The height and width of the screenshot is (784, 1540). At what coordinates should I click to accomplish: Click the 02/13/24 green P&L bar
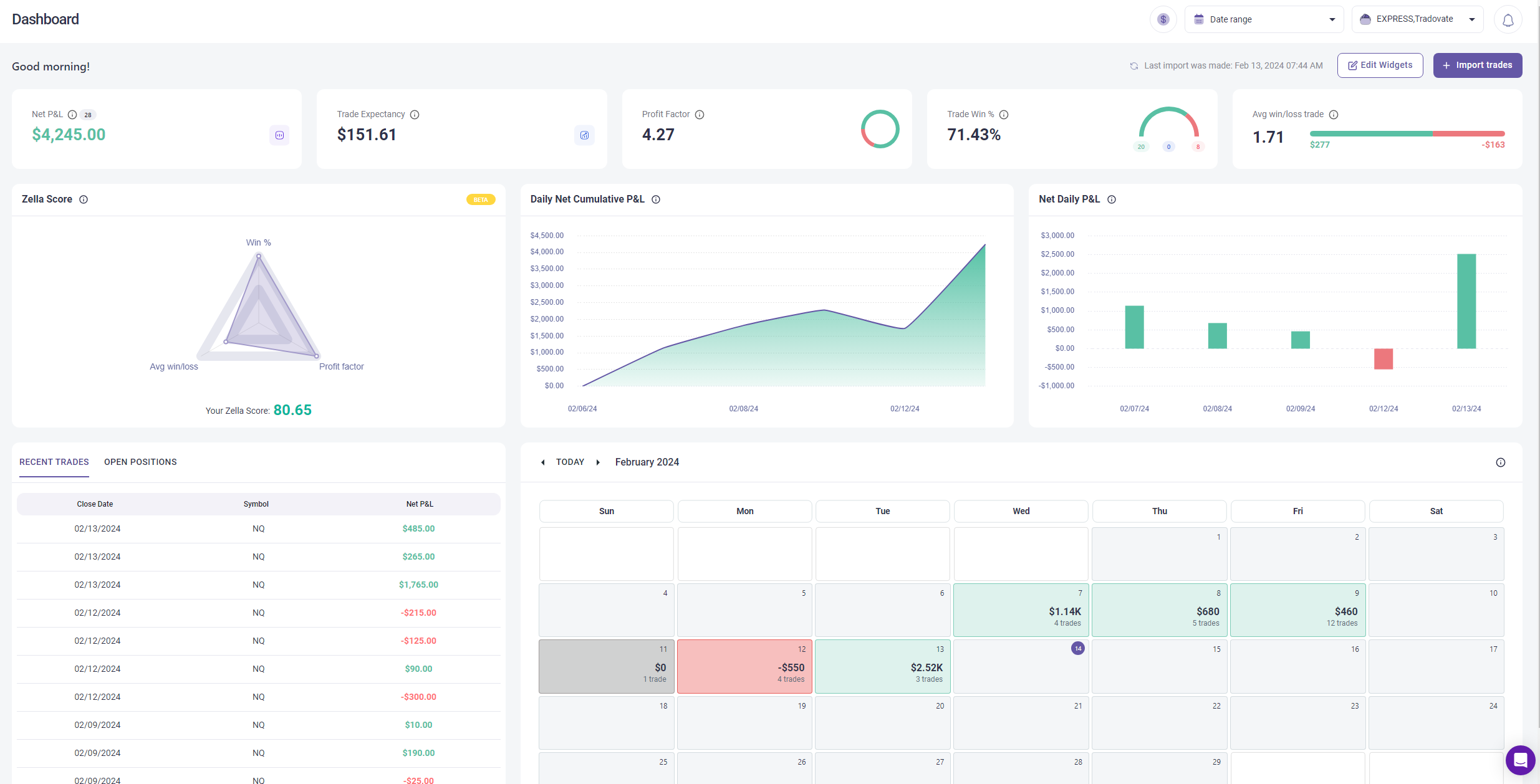tap(1466, 301)
